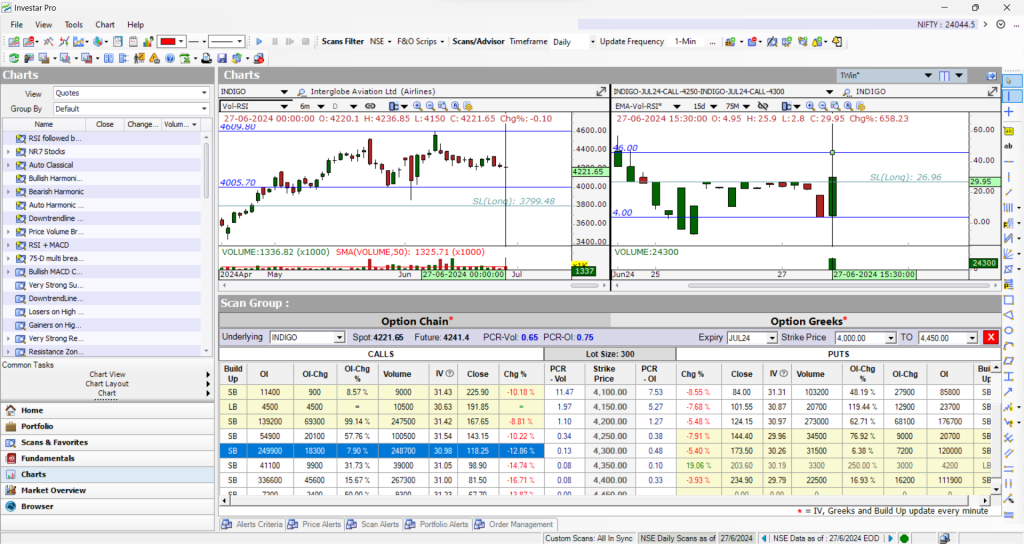Click the notes clipboard icon in top toolbar
1024x544 pixels.
pyautogui.click(x=133, y=41)
